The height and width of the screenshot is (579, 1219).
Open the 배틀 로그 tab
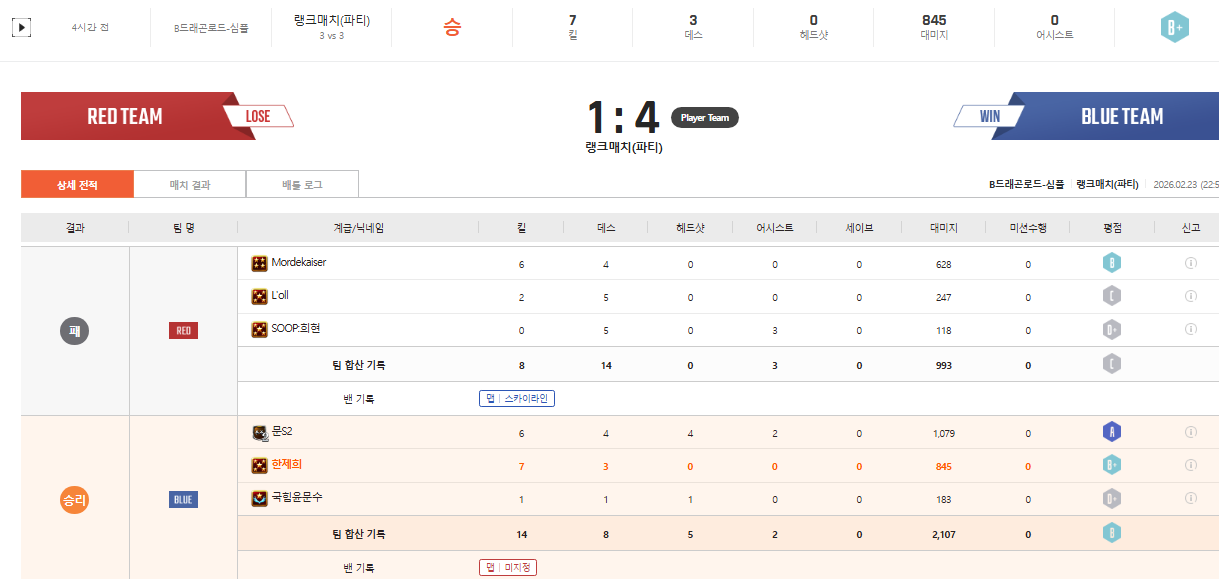[302, 184]
